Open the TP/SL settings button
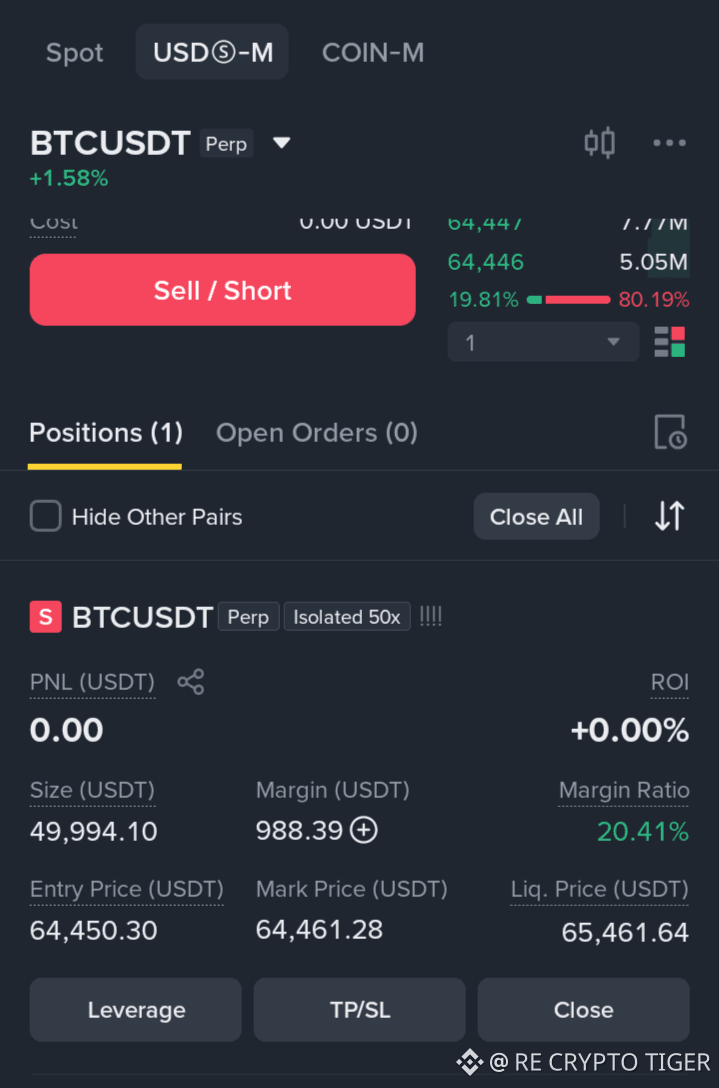The image size is (719, 1088). tap(360, 1010)
